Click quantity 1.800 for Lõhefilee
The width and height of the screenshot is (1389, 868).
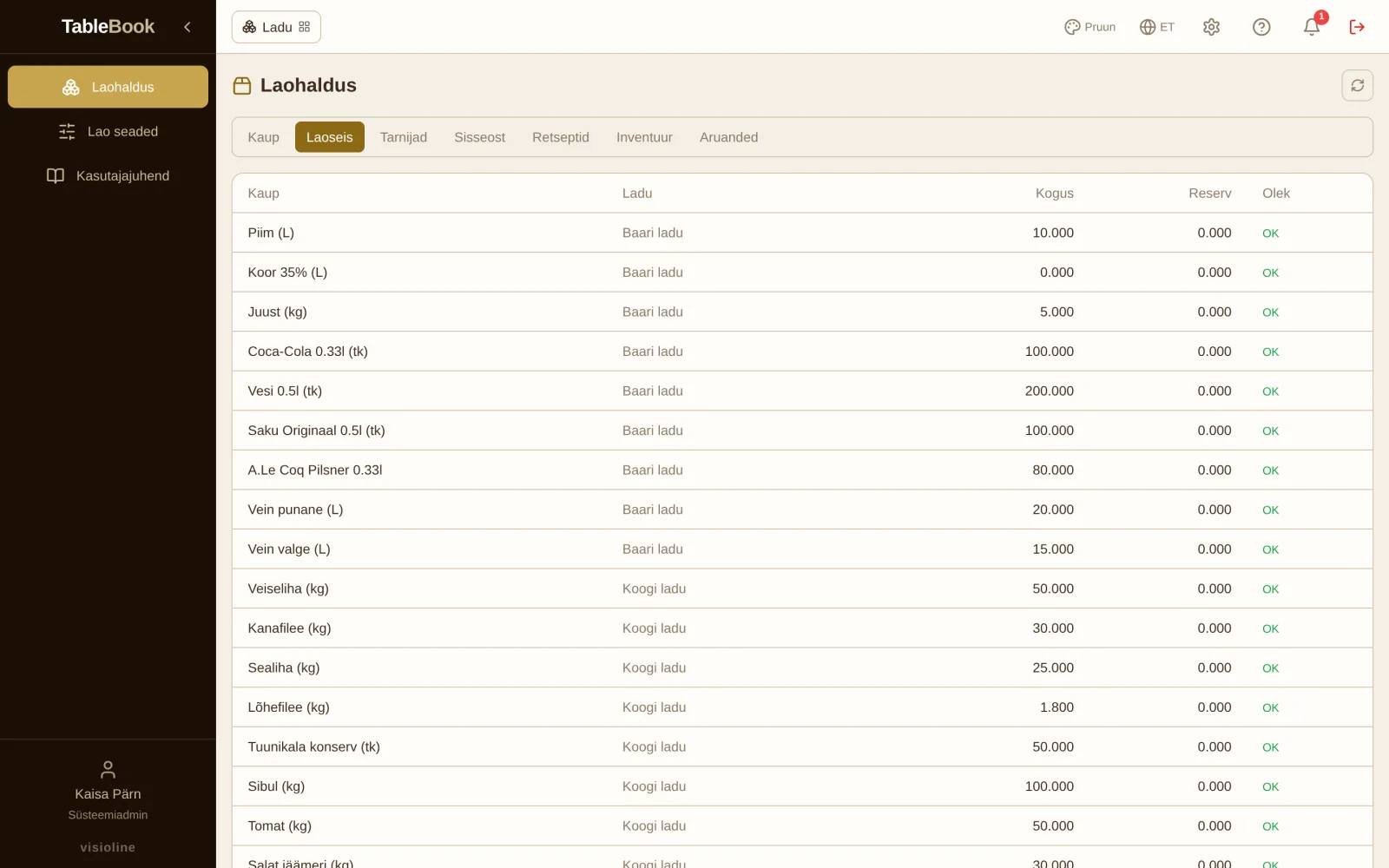[x=1057, y=707]
